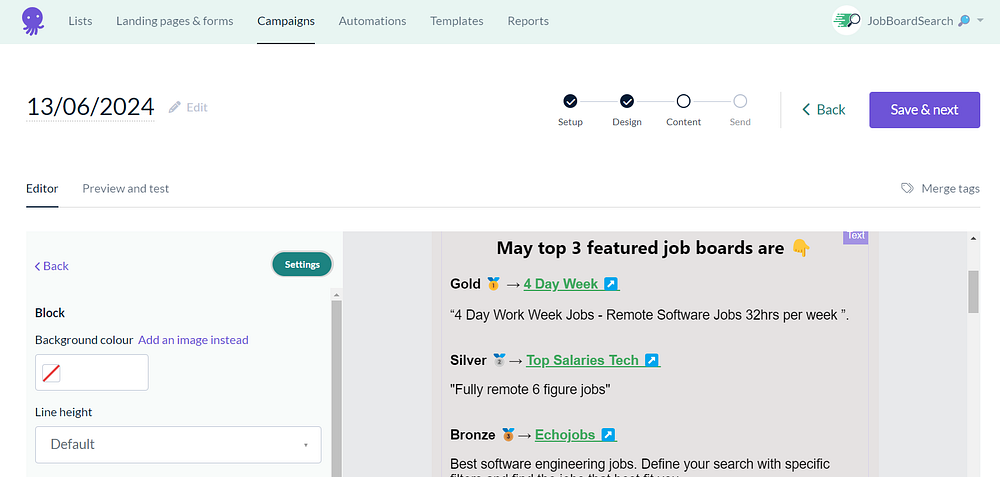
Task: Click the JobBoardSearch account avatar icon
Action: click(847, 21)
